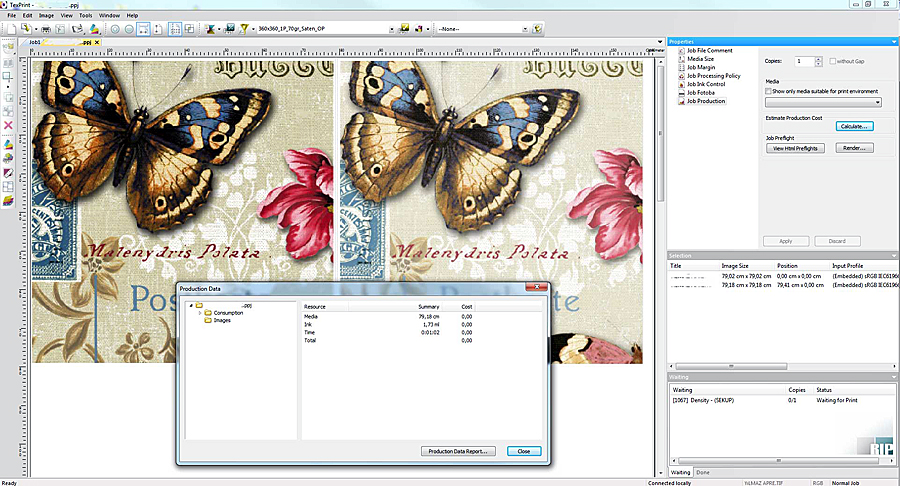Open the View menu

pyautogui.click(x=67, y=15)
